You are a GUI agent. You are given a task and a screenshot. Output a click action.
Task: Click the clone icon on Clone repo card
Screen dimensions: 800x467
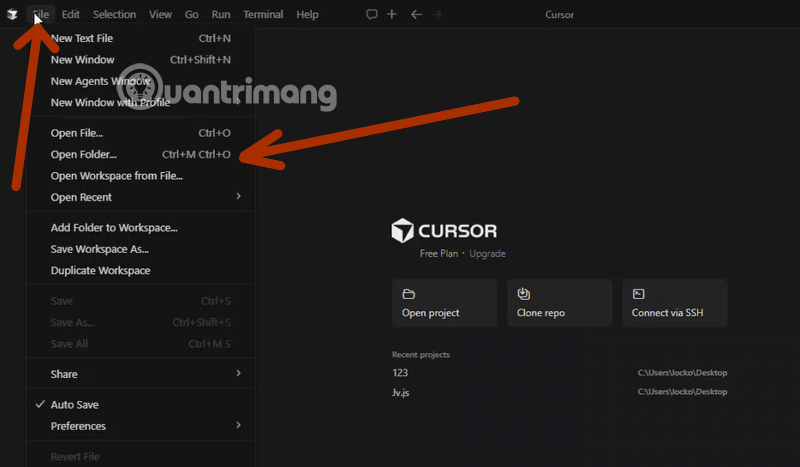click(x=523, y=294)
